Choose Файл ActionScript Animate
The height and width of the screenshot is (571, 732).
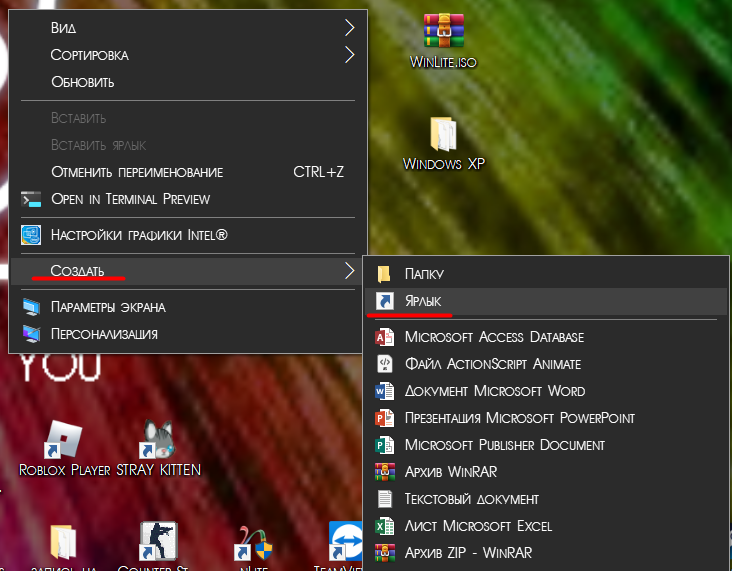point(545,364)
